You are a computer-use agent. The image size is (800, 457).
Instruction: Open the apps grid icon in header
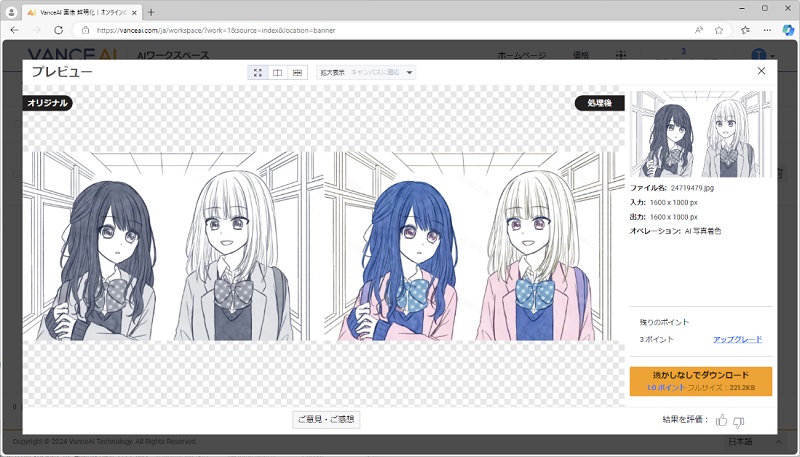click(621, 55)
